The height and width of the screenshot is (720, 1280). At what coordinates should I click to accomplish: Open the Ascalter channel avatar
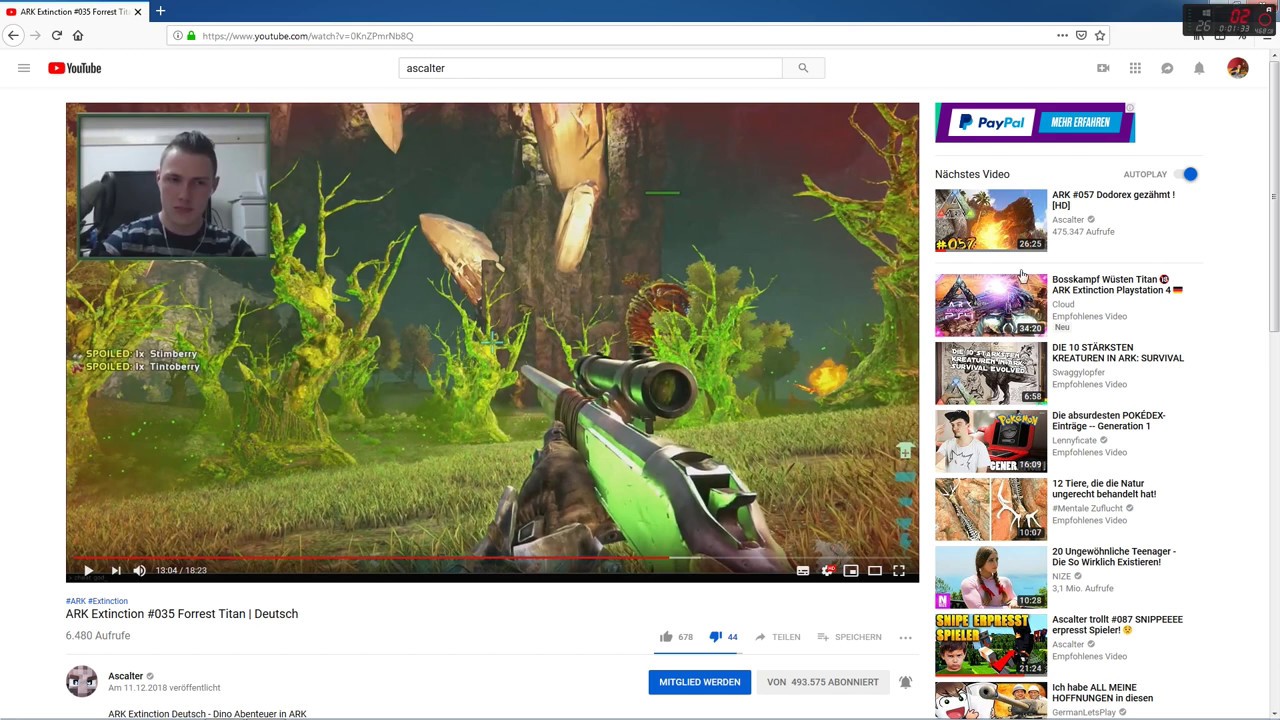coord(82,681)
